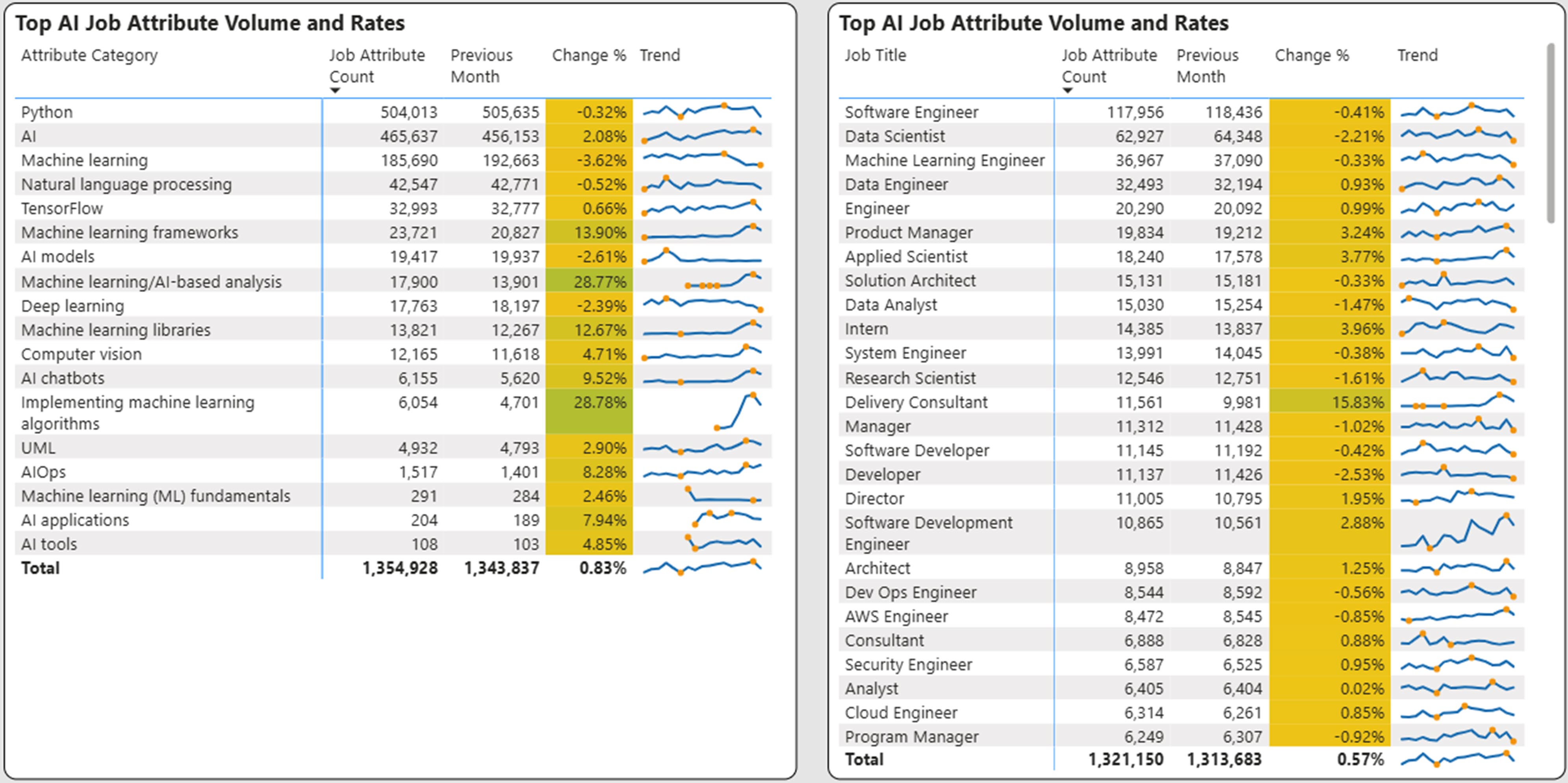
Task: Select the Machine learning row label
Action: tap(85, 160)
